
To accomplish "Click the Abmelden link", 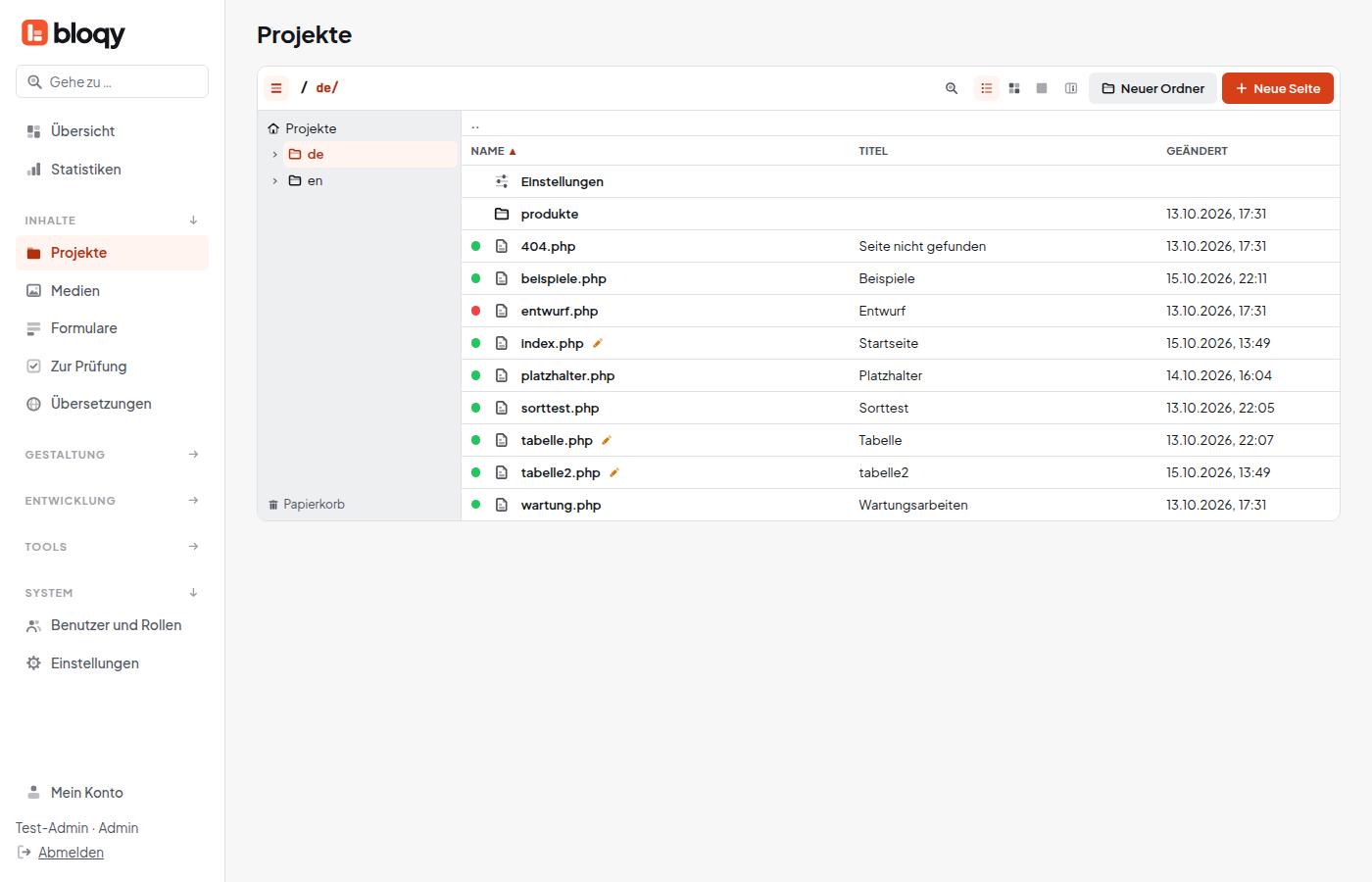I will pos(71,853).
